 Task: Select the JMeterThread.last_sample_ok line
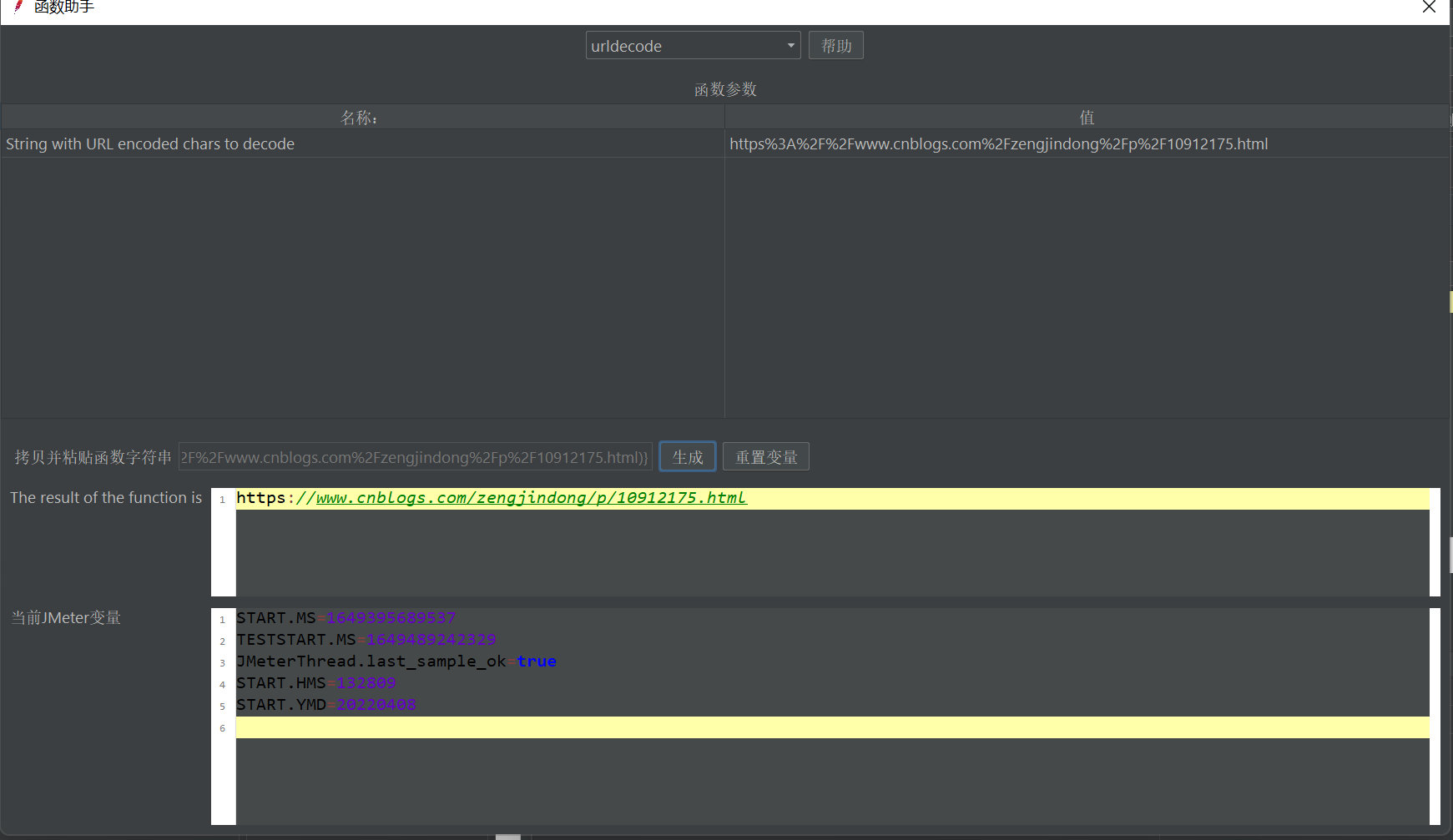tap(833, 661)
